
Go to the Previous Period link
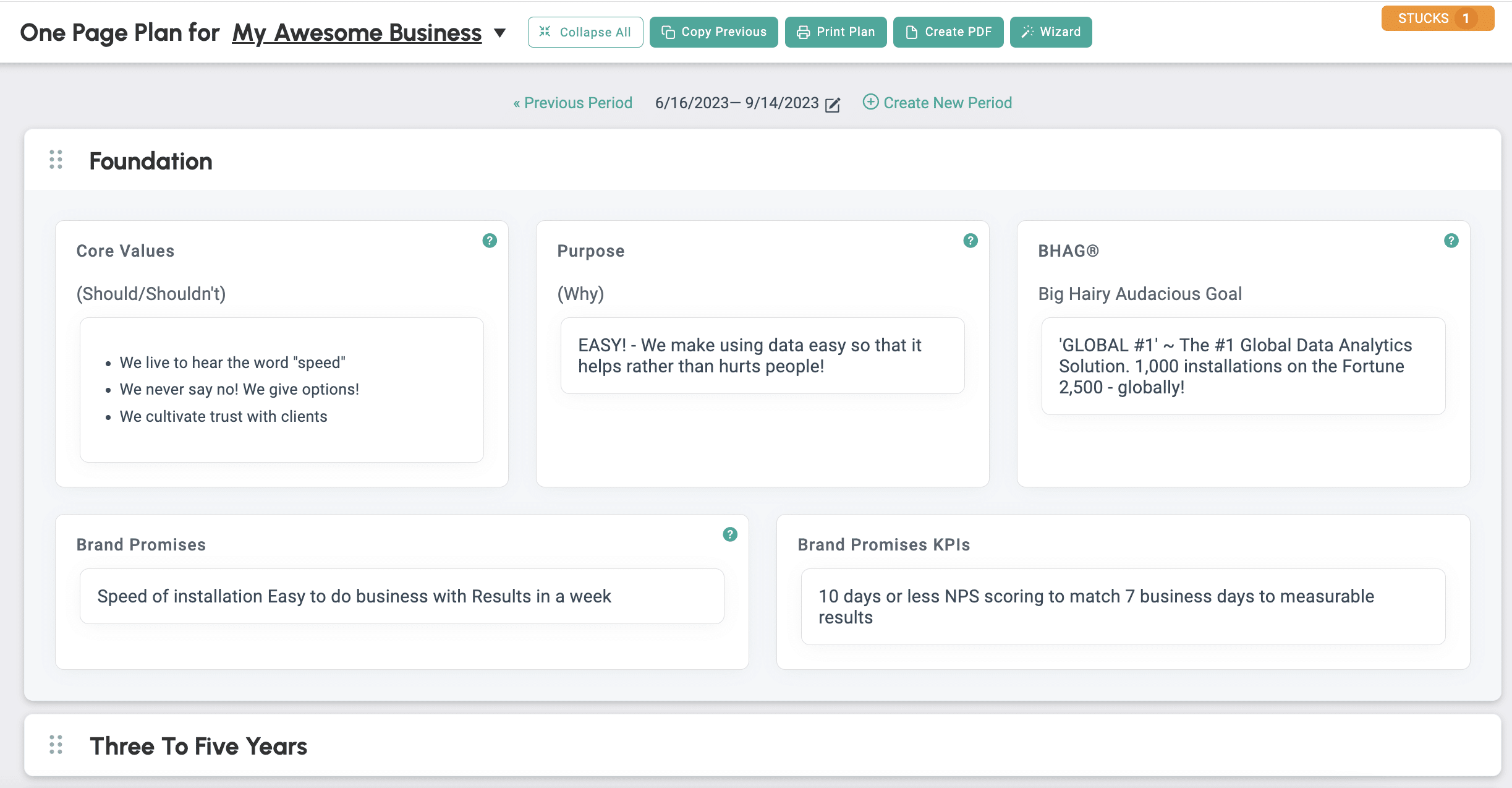tap(572, 103)
